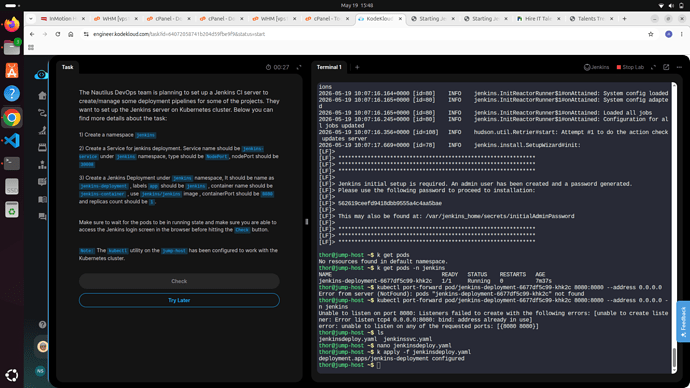Click the terminal vertical scrollbar
The width and height of the screenshot is (690, 388).
(x=674, y=359)
